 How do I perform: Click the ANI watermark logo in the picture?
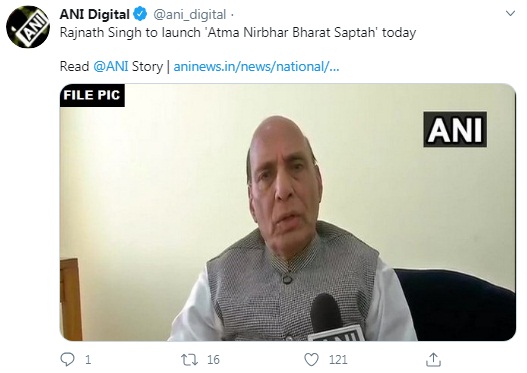coord(455,129)
